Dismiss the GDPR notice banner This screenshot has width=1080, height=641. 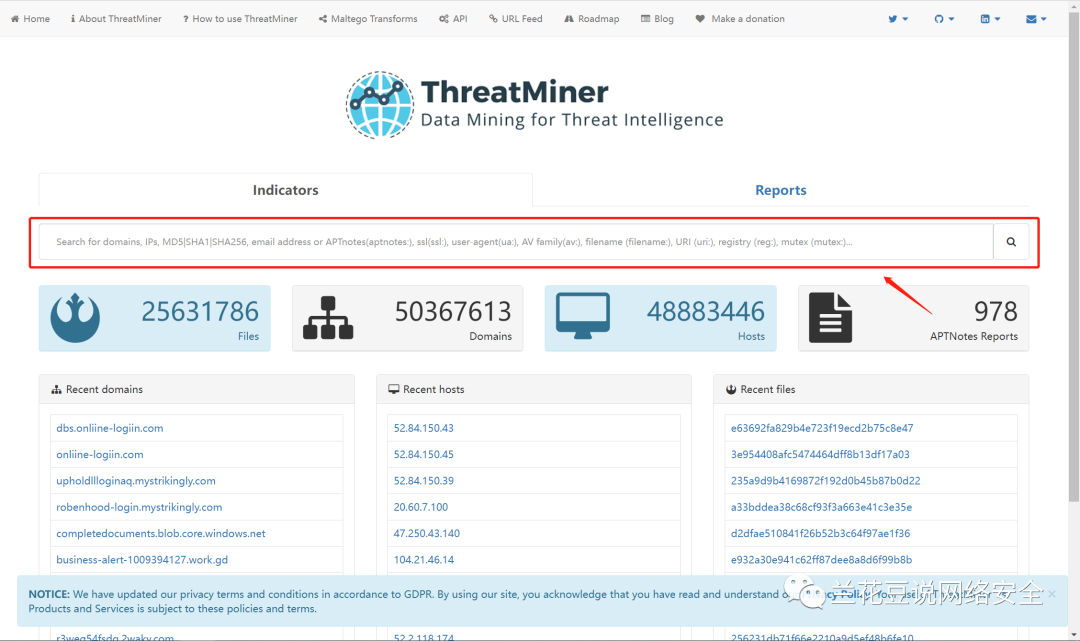pos(1052,593)
